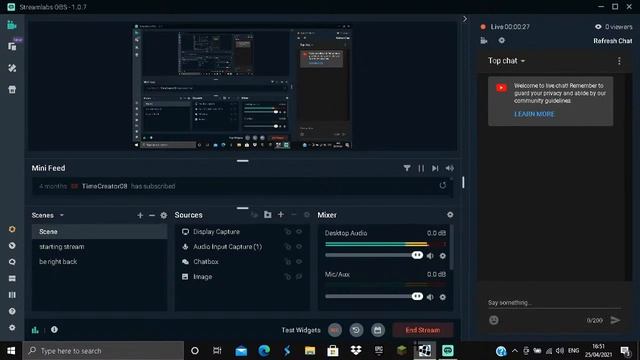Viewport: 640px width, 360px height.
Task: Mute Desktop Audio
Action: point(430,256)
